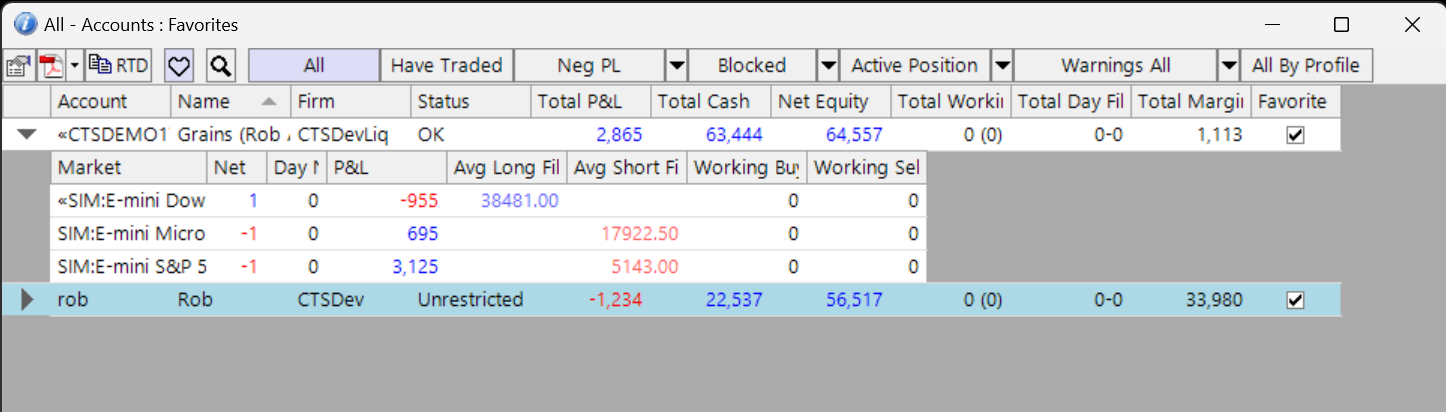Click the RTD copy button
Image resolution: width=1446 pixels, height=412 pixels.
(118, 66)
